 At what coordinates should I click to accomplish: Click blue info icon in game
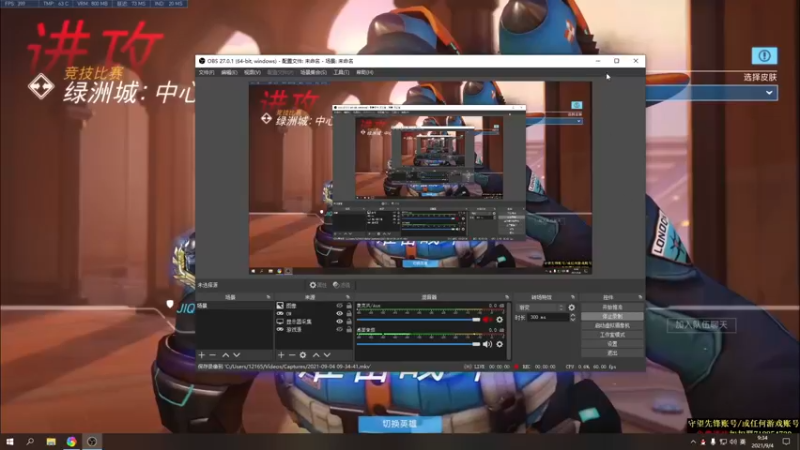point(764,56)
